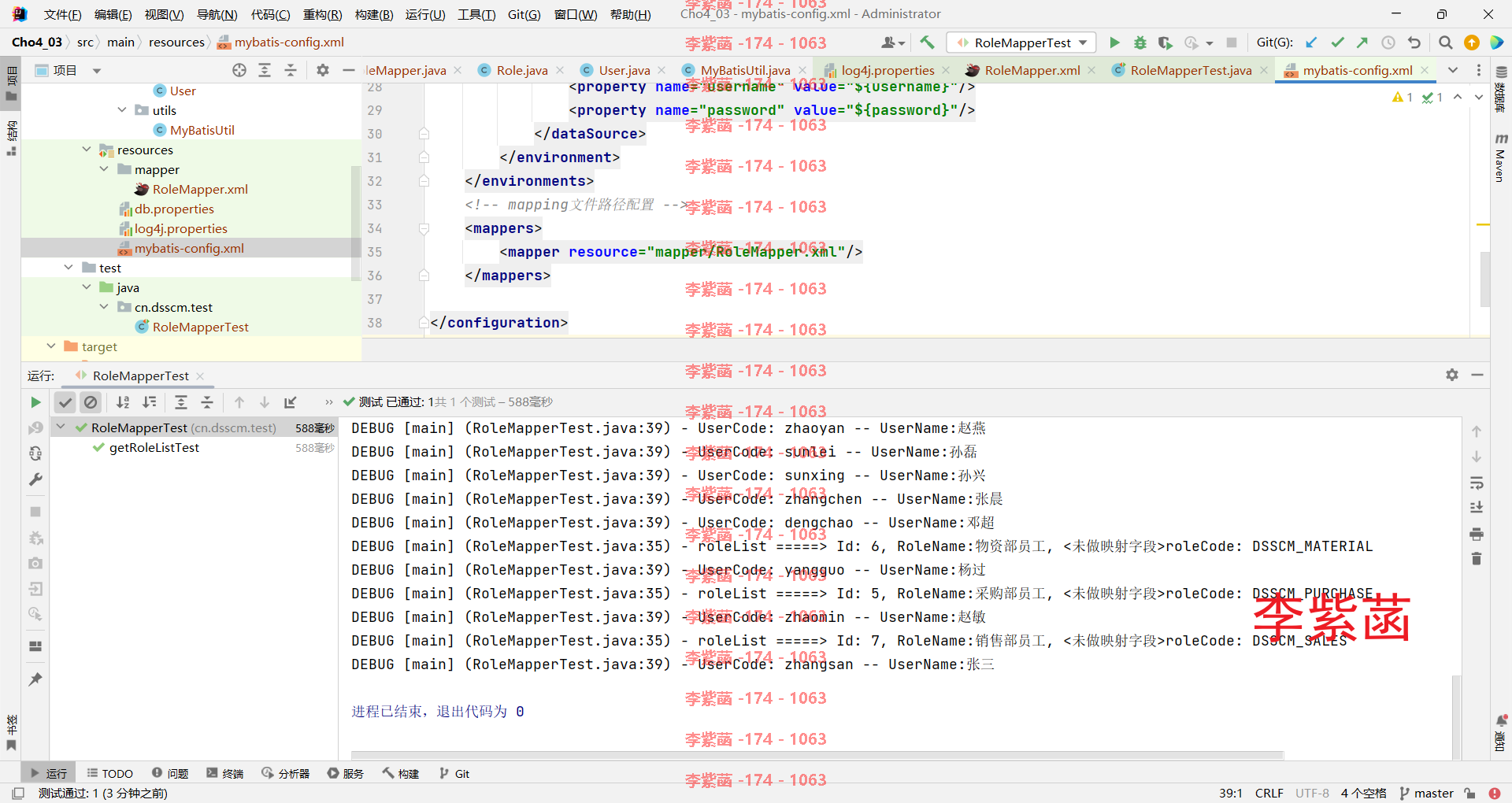Import or export test results icon

(x=291, y=402)
